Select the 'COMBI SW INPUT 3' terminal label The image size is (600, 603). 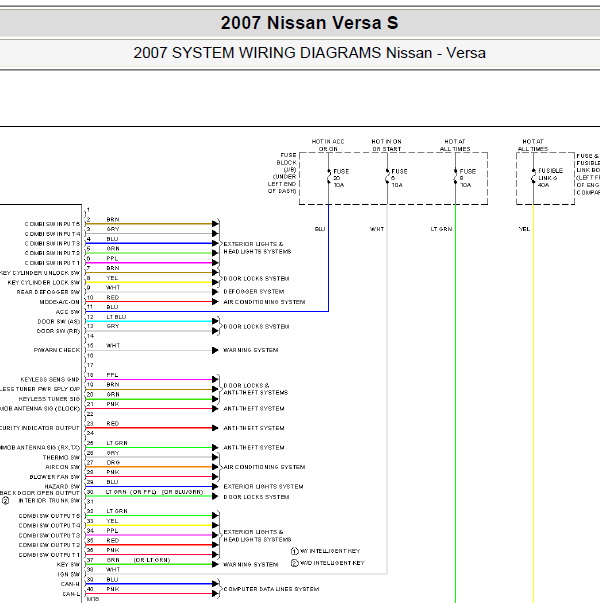[x=52, y=243]
